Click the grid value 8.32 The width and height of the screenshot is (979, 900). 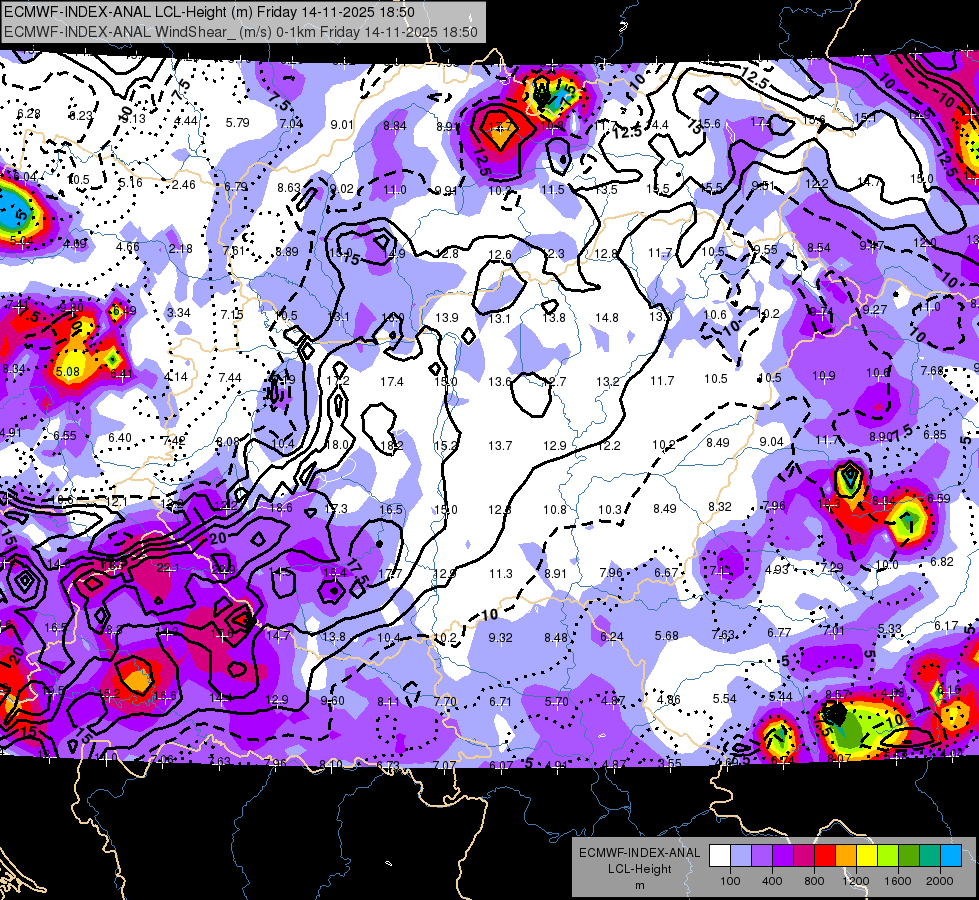[x=719, y=507]
